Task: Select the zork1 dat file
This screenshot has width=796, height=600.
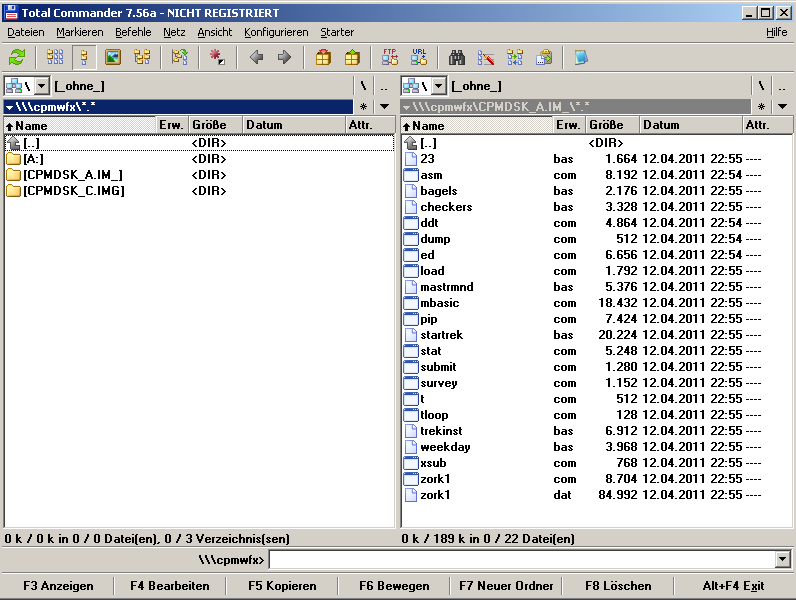Action: tap(596, 495)
